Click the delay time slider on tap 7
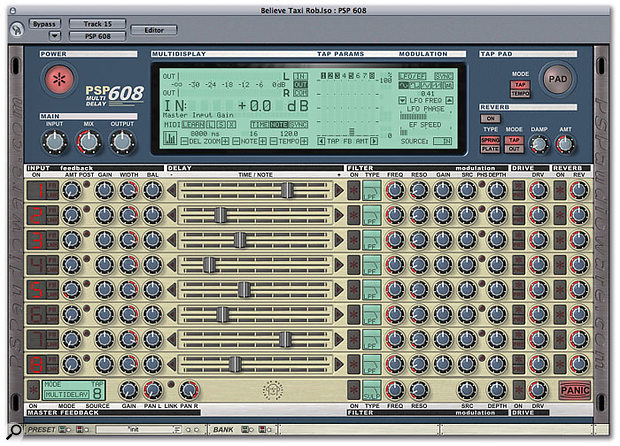The height and width of the screenshot is (446, 620). click(285, 339)
